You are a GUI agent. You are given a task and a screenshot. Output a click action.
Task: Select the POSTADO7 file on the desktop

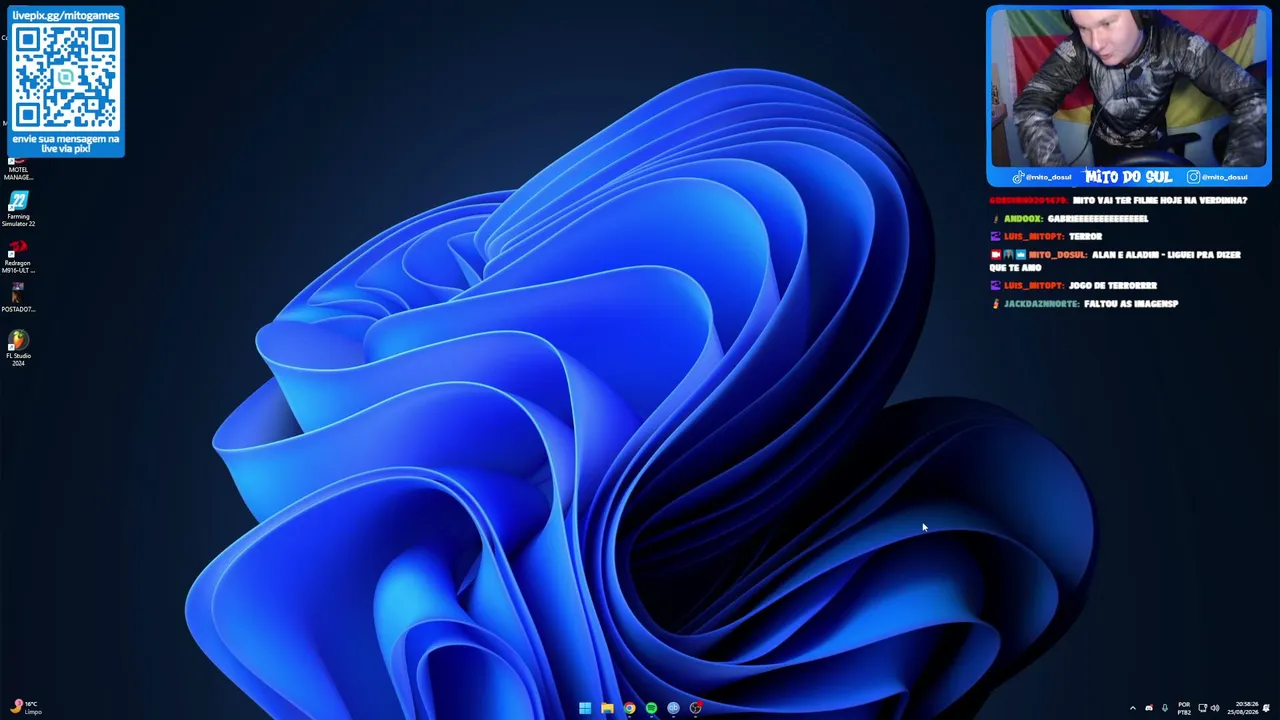tap(18, 297)
